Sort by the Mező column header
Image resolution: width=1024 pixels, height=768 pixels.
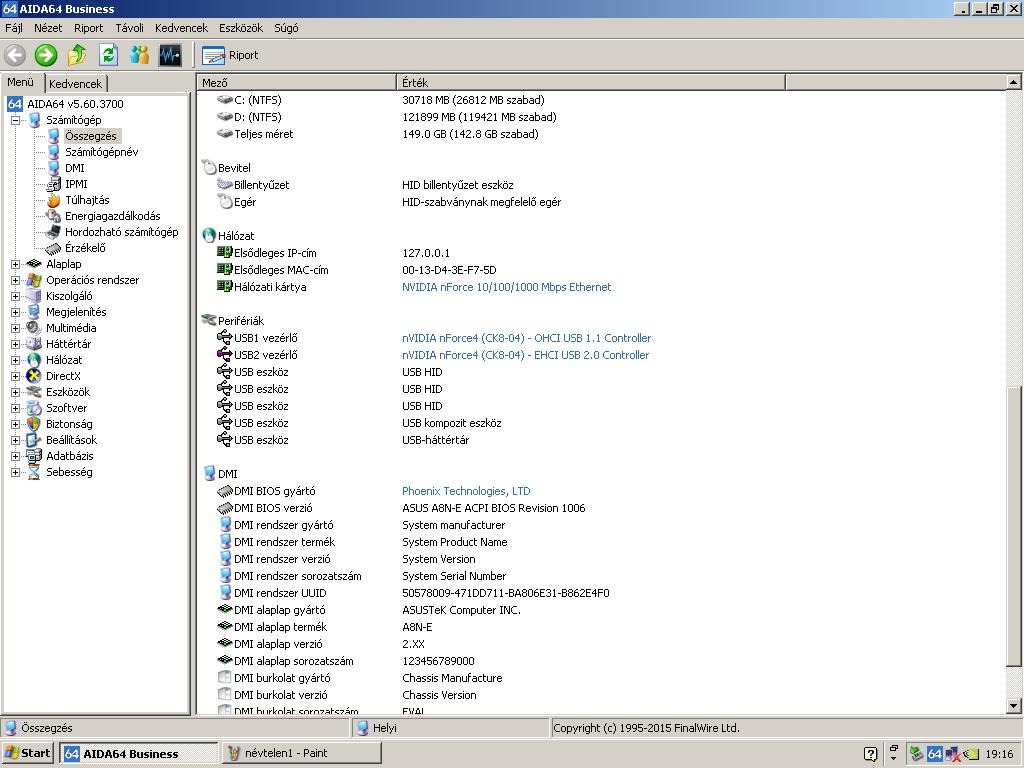pos(296,83)
